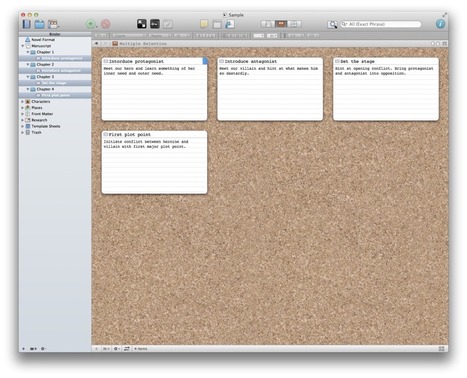Viewport: 467px width, 378px height.
Task: Open the Inspector with blue info icon
Action: (x=440, y=24)
